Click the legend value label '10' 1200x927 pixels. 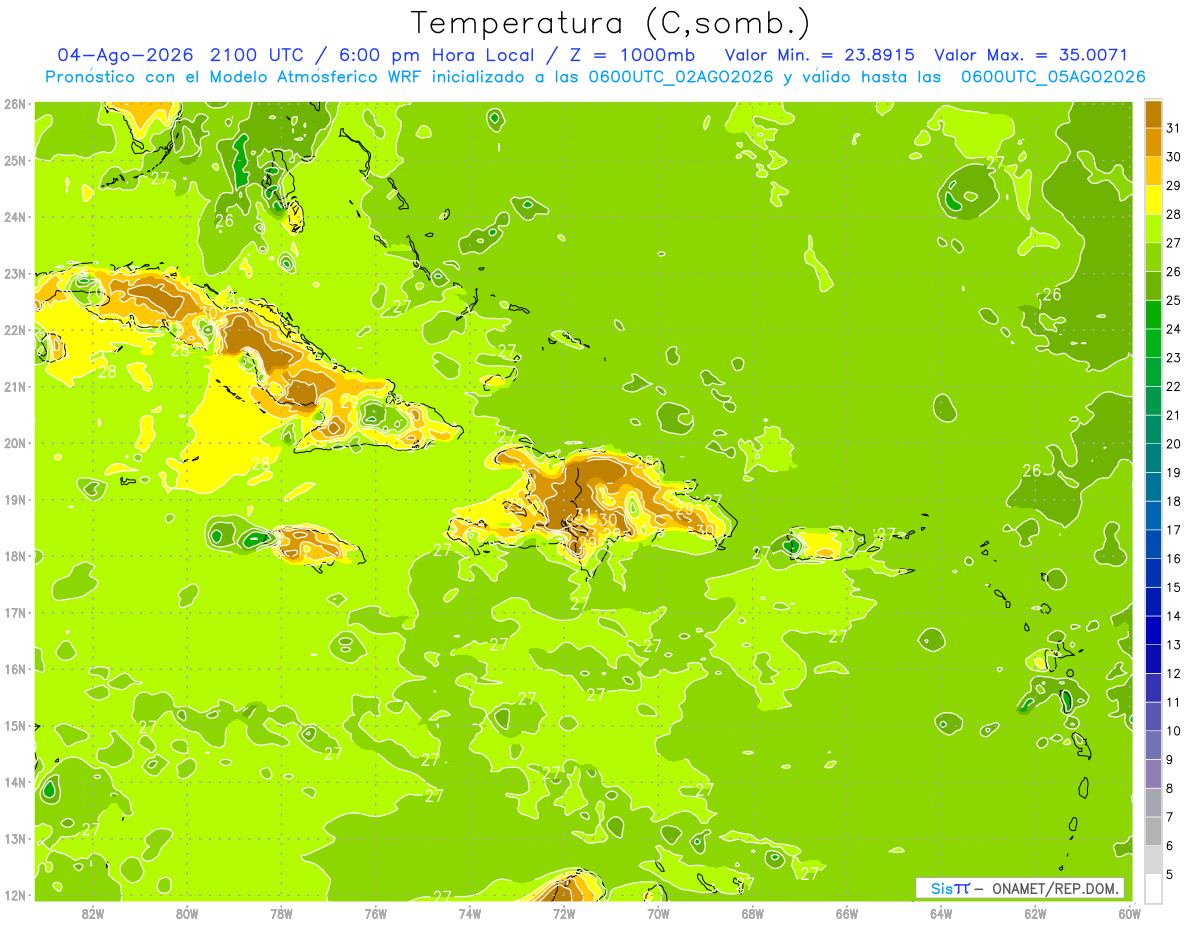[1173, 731]
